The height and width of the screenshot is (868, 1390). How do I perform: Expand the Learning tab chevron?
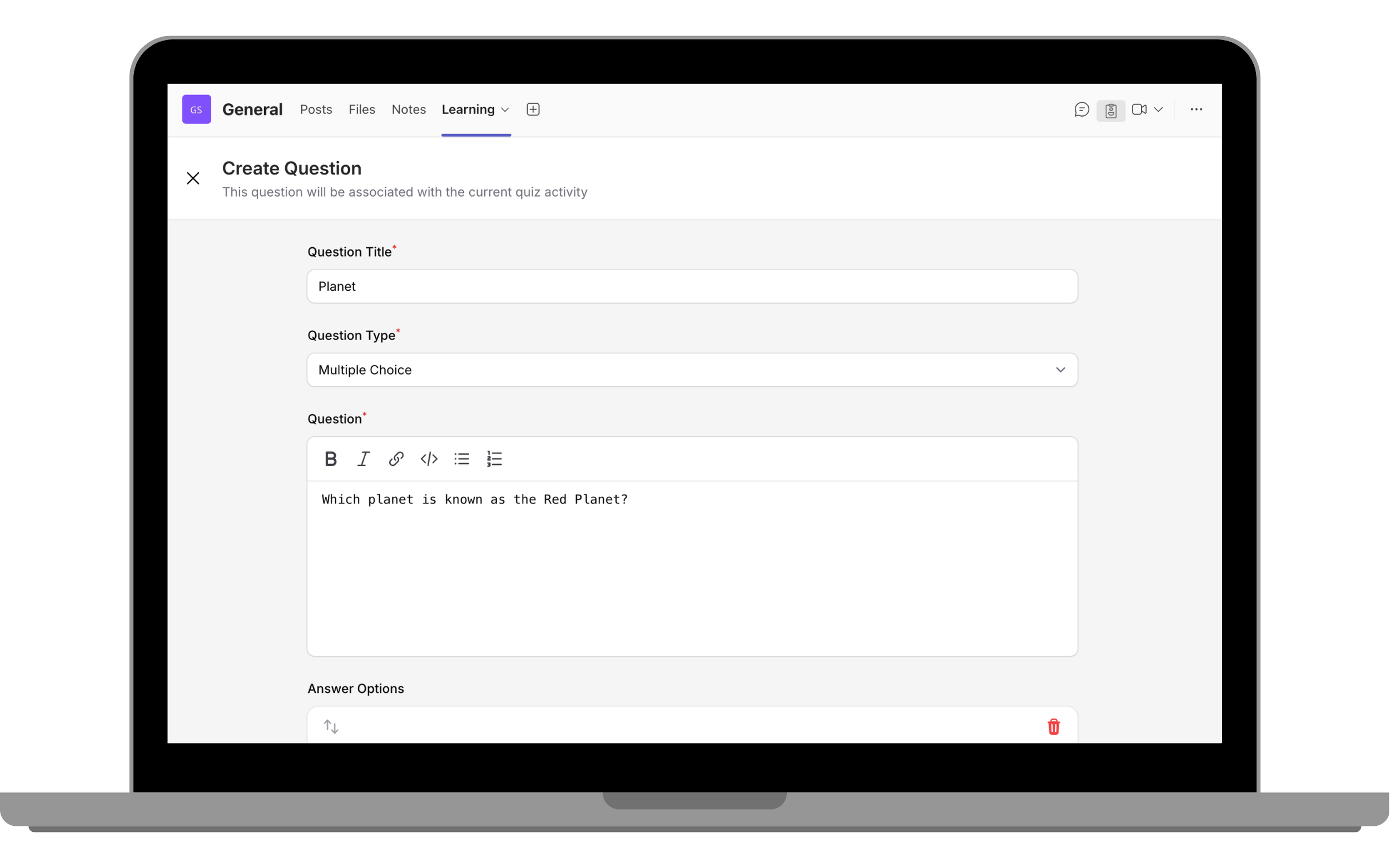pos(505,109)
